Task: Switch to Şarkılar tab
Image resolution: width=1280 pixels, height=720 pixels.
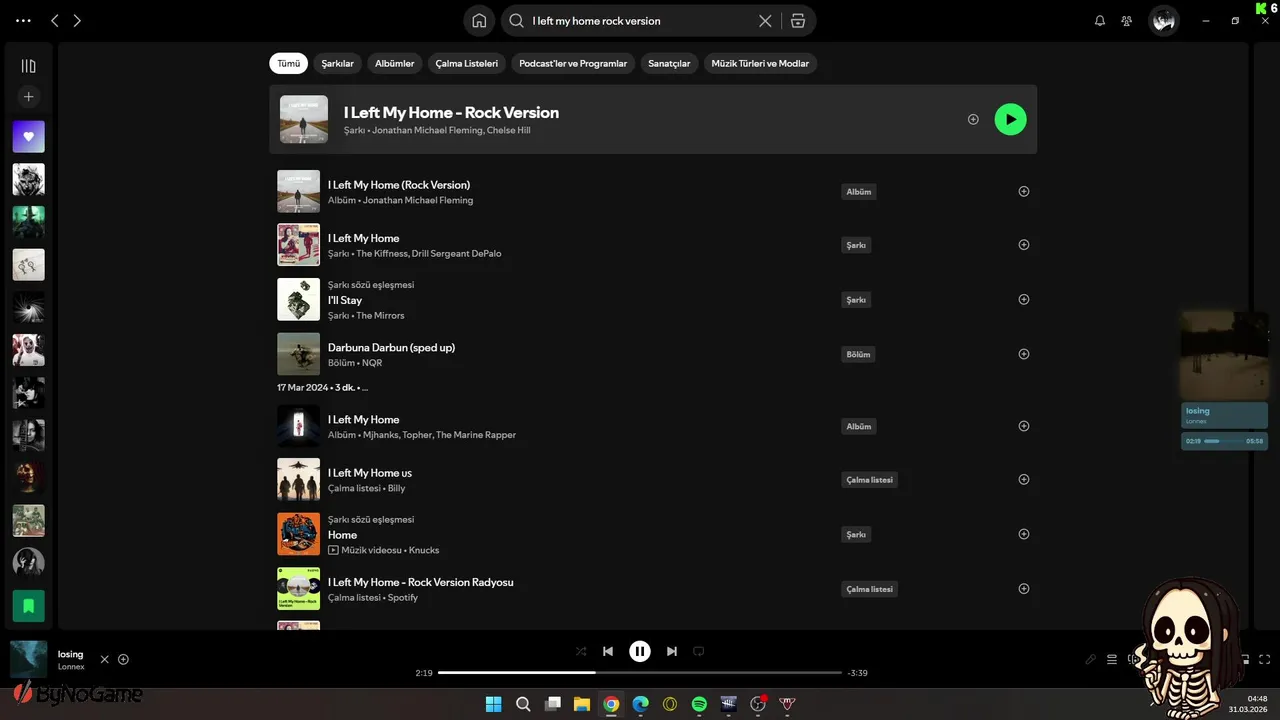Action: [x=338, y=63]
